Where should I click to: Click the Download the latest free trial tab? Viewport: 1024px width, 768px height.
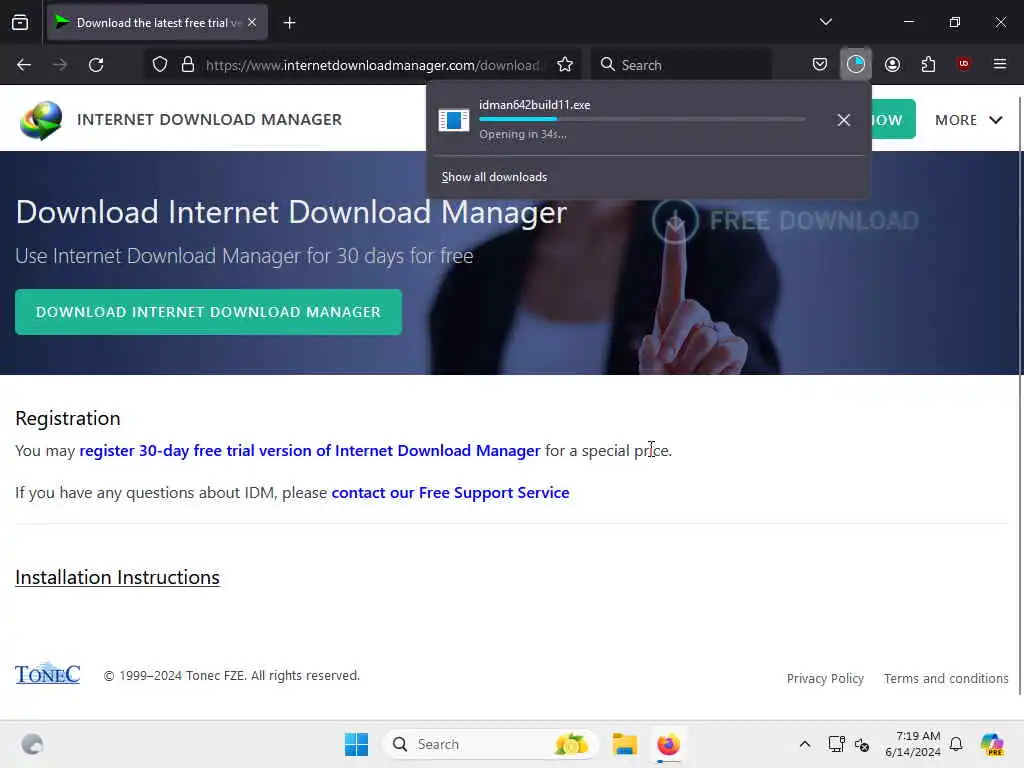(157, 23)
